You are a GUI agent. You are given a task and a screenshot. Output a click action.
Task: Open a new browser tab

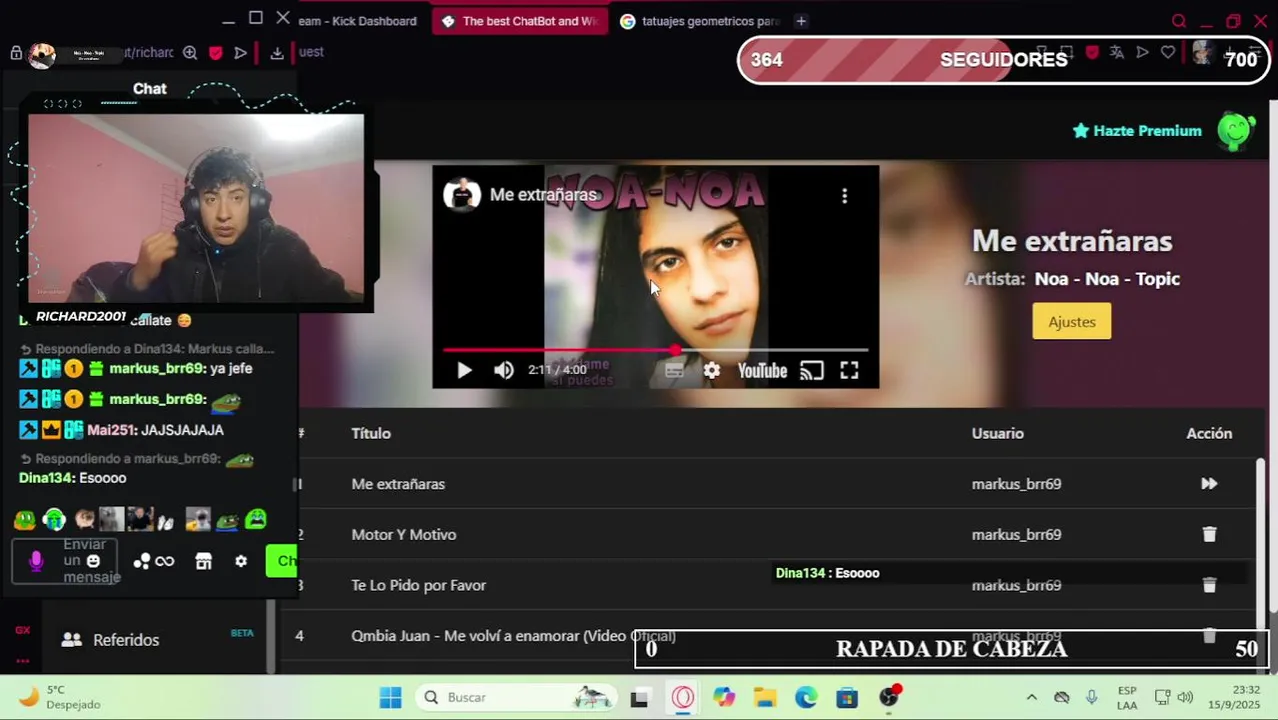[x=801, y=21]
